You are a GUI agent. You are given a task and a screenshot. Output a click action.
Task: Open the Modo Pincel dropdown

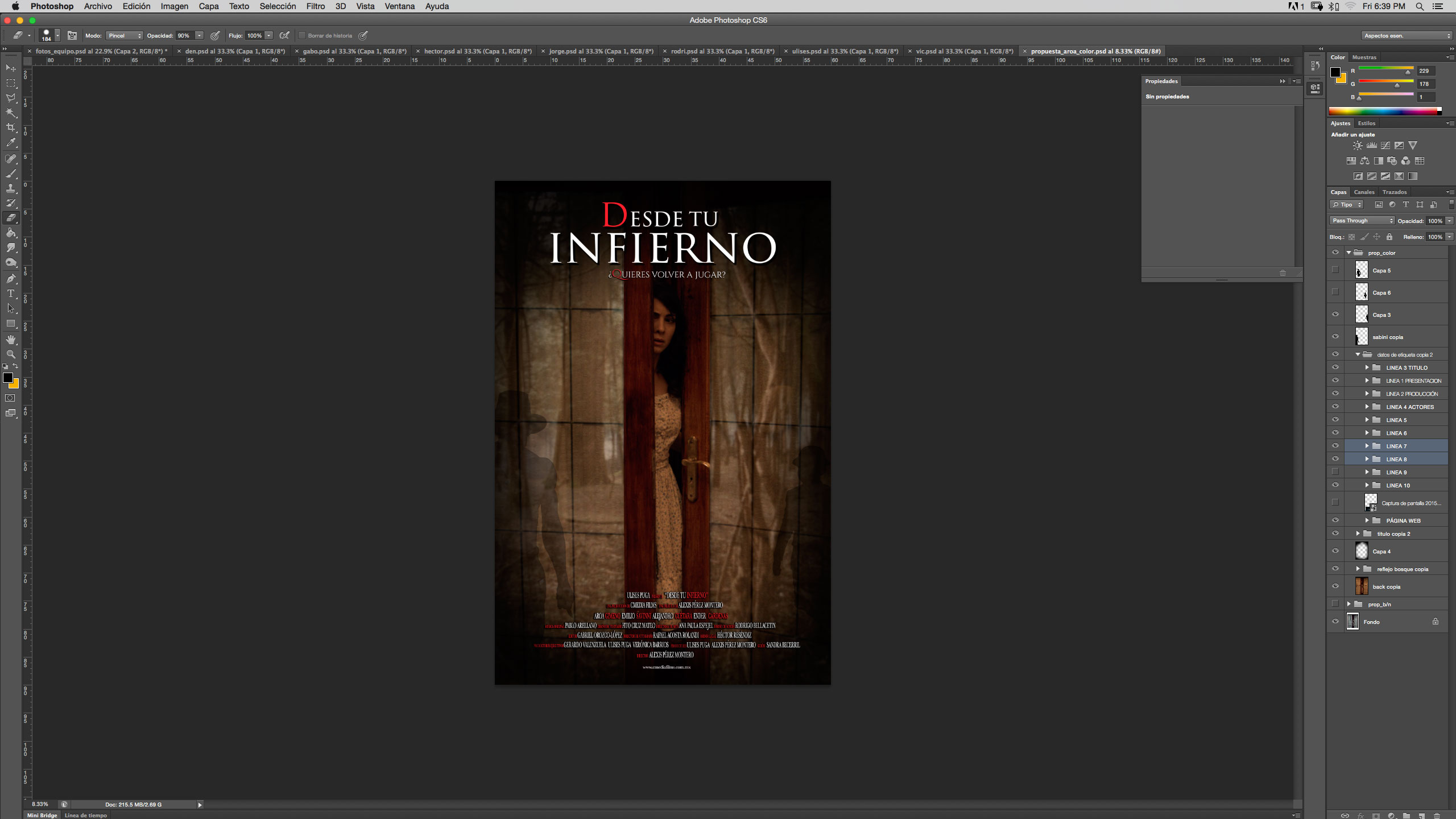click(x=125, y=36)
